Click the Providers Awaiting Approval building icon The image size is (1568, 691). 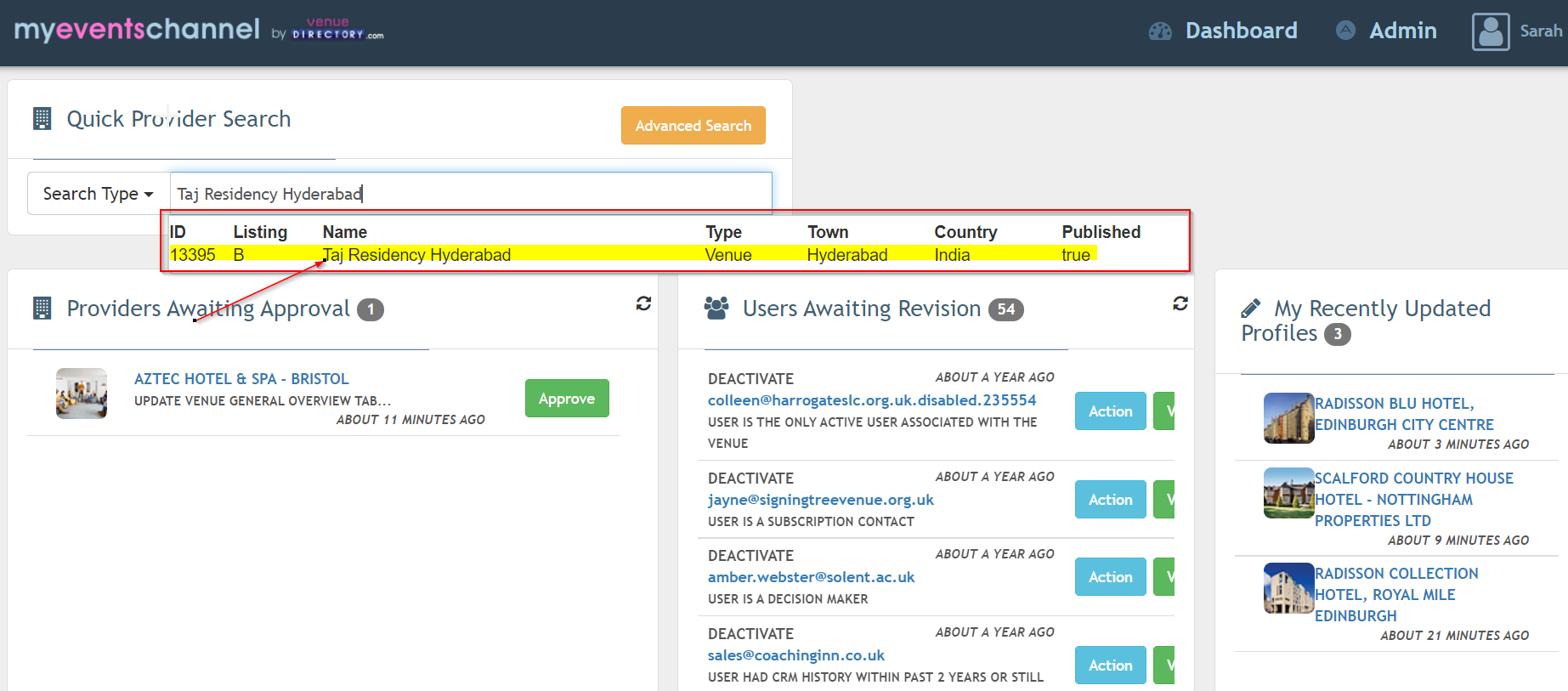[42, 309]
